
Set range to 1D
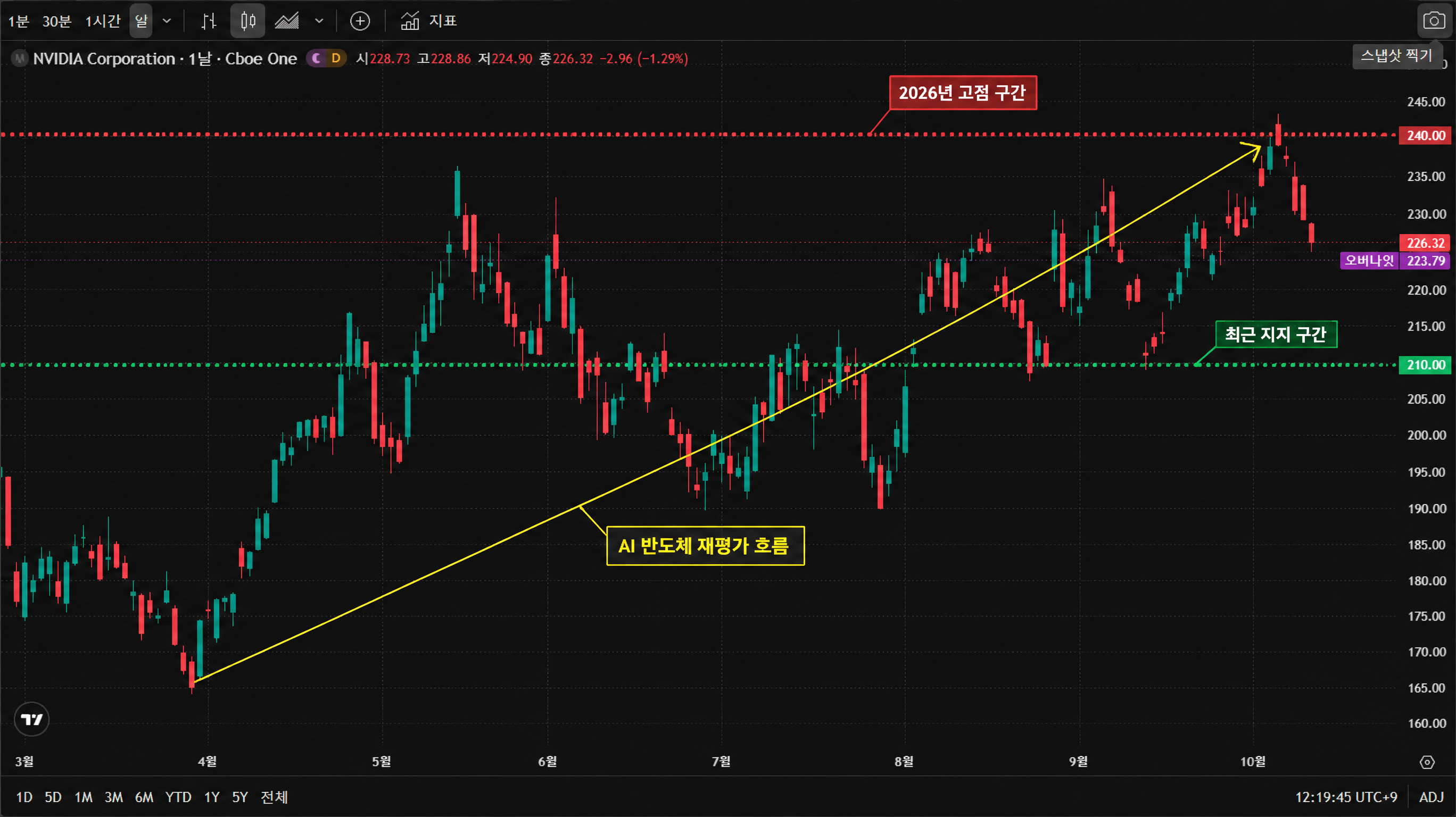tap(24, 797)
